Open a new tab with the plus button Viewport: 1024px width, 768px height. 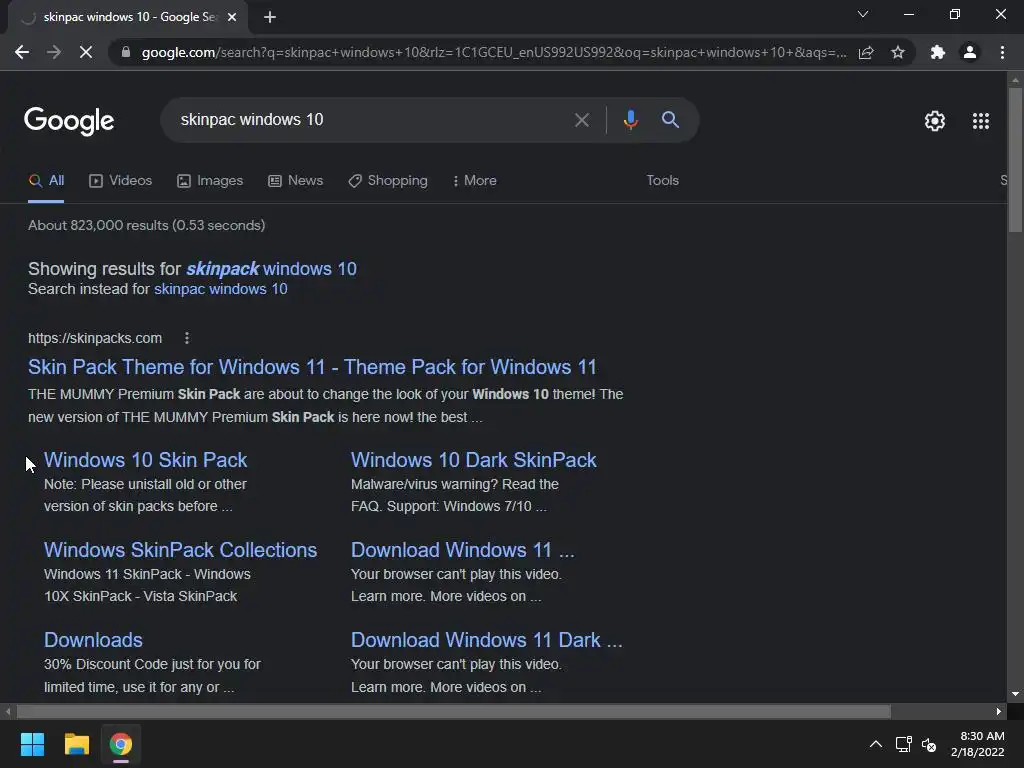(x=270, y=17)
